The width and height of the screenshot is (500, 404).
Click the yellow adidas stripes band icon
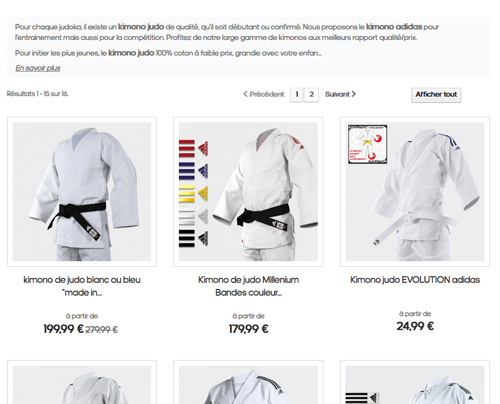pos(194,193)
